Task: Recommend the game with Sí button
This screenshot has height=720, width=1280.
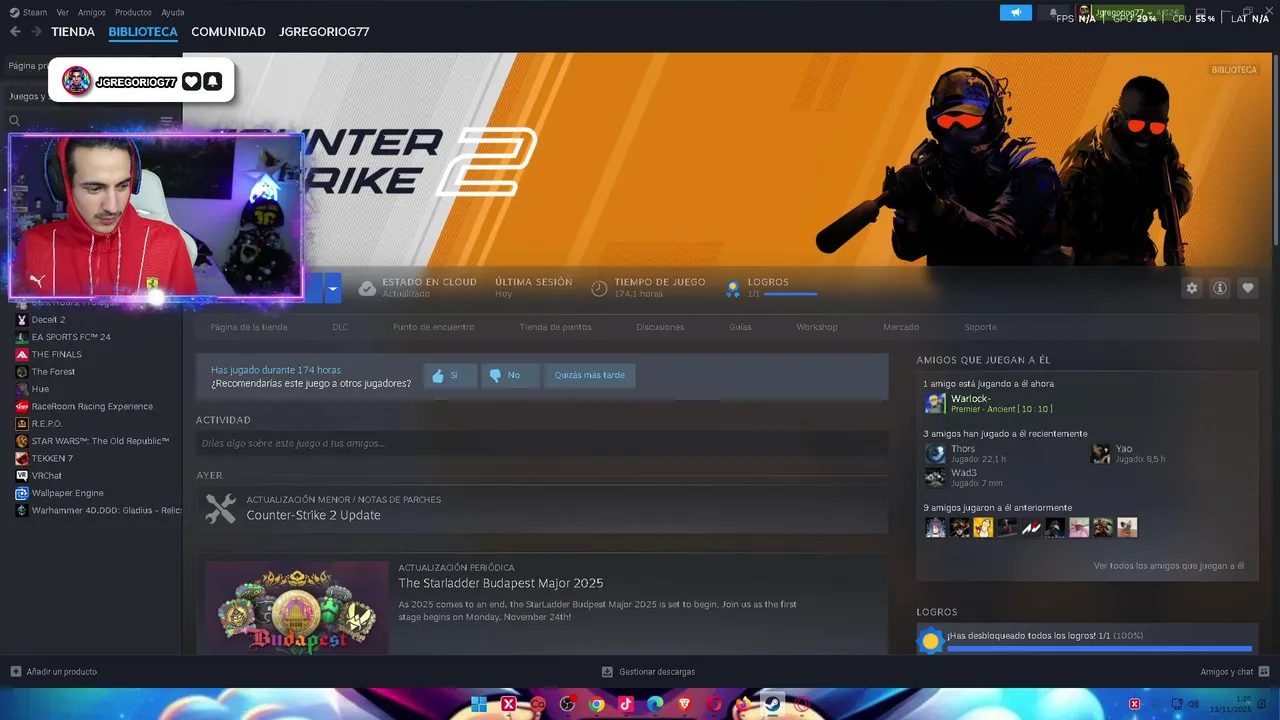Action: 450,375
